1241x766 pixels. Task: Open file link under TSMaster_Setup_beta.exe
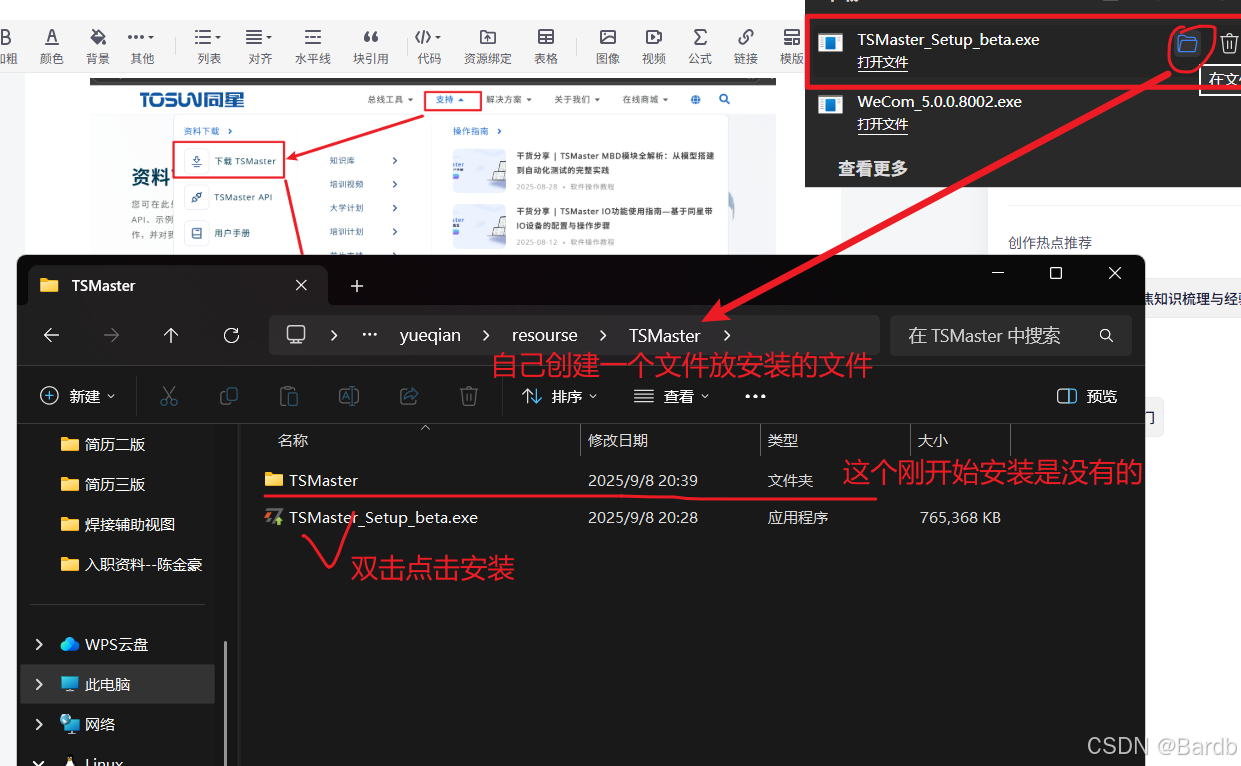(x=882, y=62)
